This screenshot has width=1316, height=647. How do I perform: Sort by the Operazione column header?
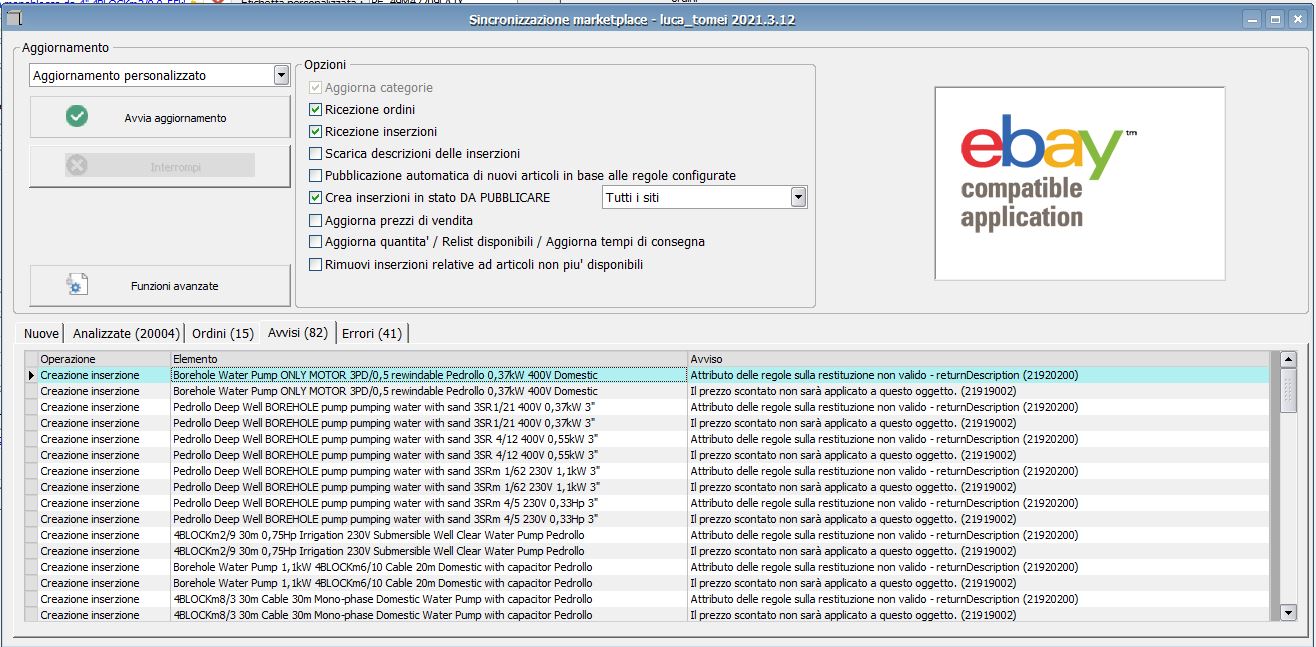[104, 359]
